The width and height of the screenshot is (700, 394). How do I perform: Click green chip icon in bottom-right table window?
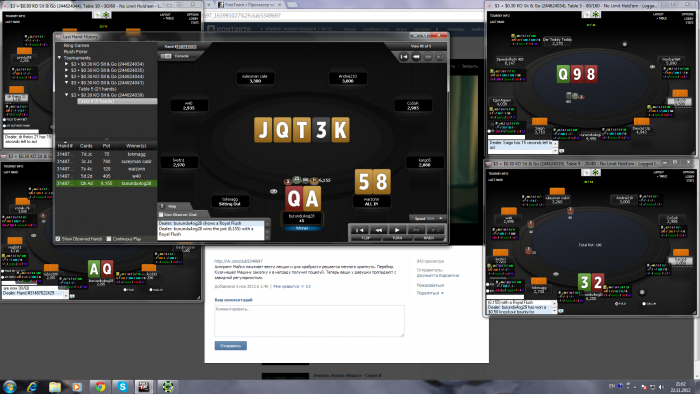tap(596, 172)
